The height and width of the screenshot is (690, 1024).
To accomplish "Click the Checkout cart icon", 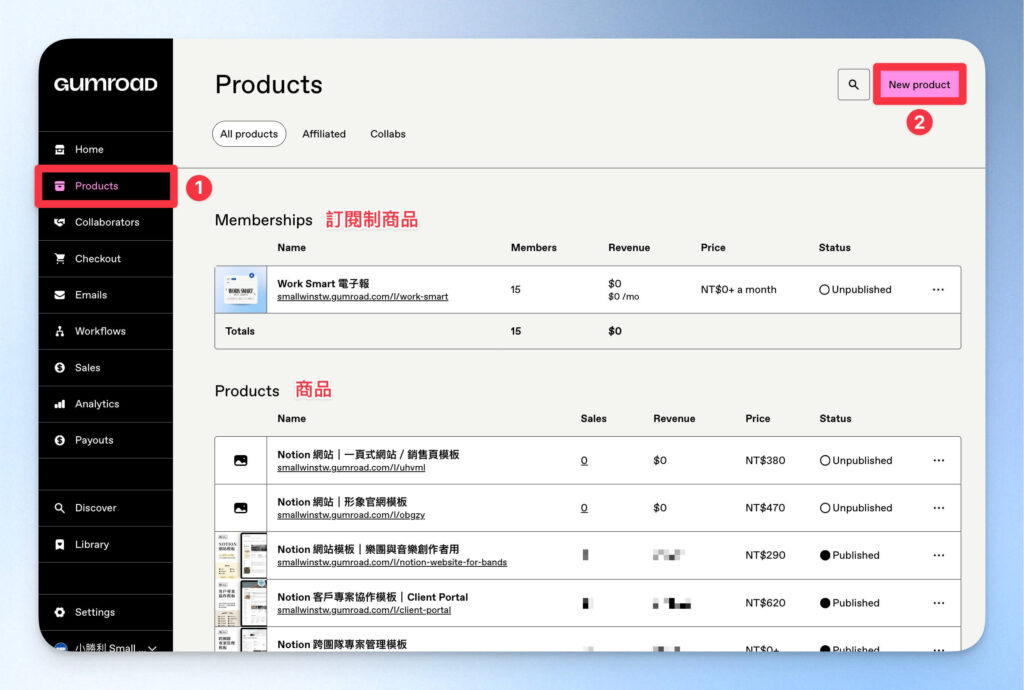I will click(59, 259).
